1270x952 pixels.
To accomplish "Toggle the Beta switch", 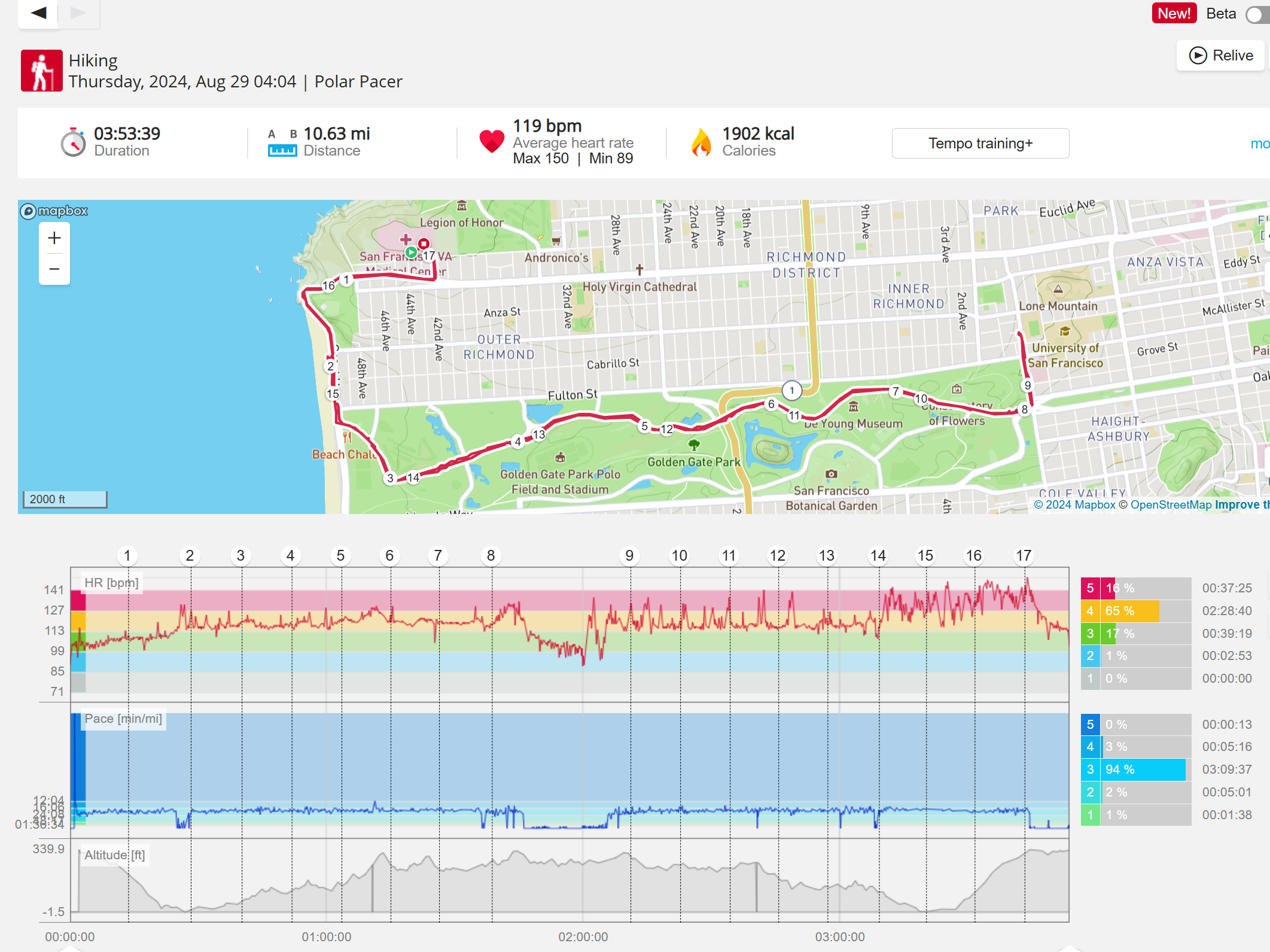I will (x=1257, y=14).
